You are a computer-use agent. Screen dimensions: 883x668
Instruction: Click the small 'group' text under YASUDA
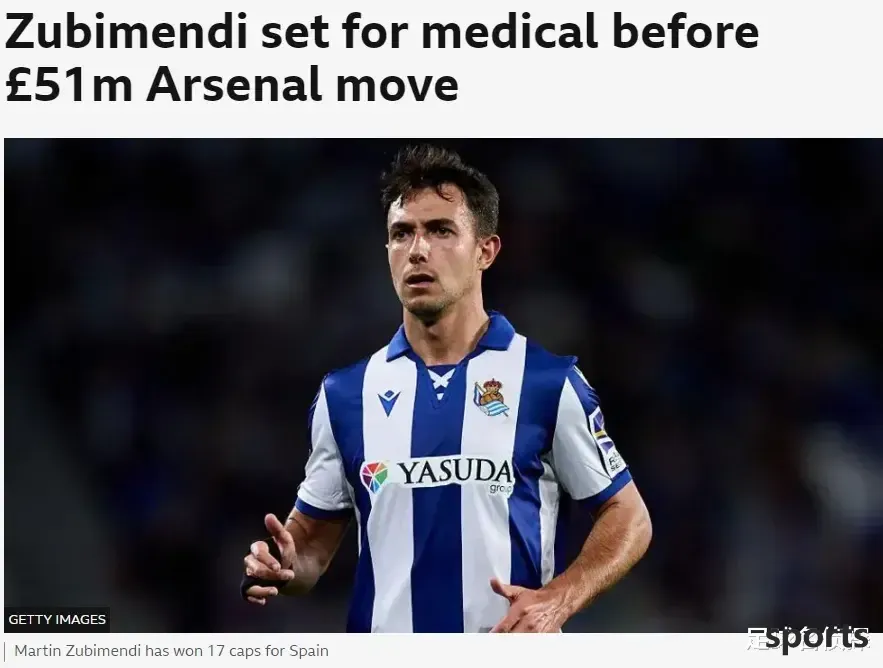pyautogui.click(x=501, y=489)
